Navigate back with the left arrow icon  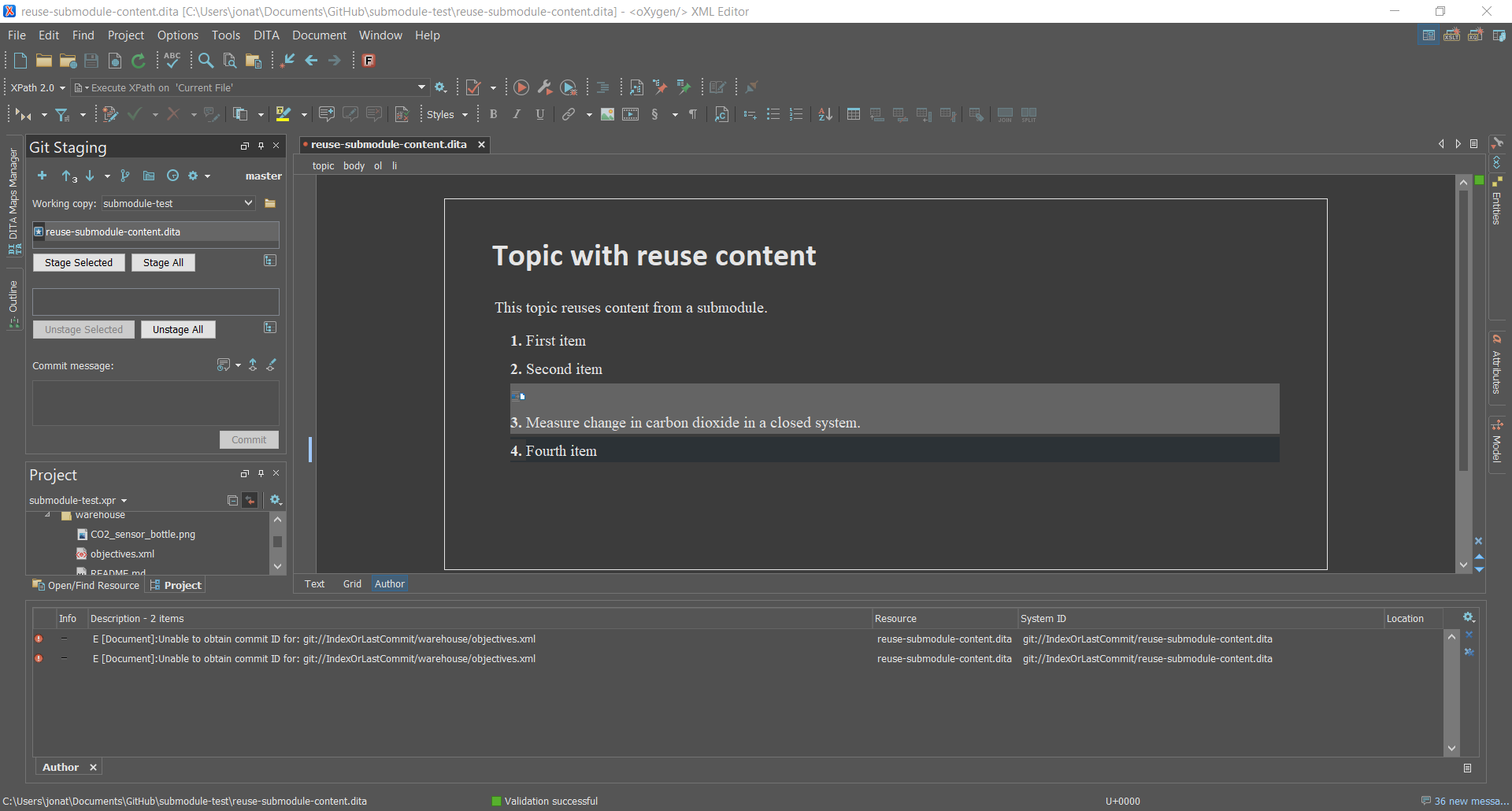pos(312,61)
